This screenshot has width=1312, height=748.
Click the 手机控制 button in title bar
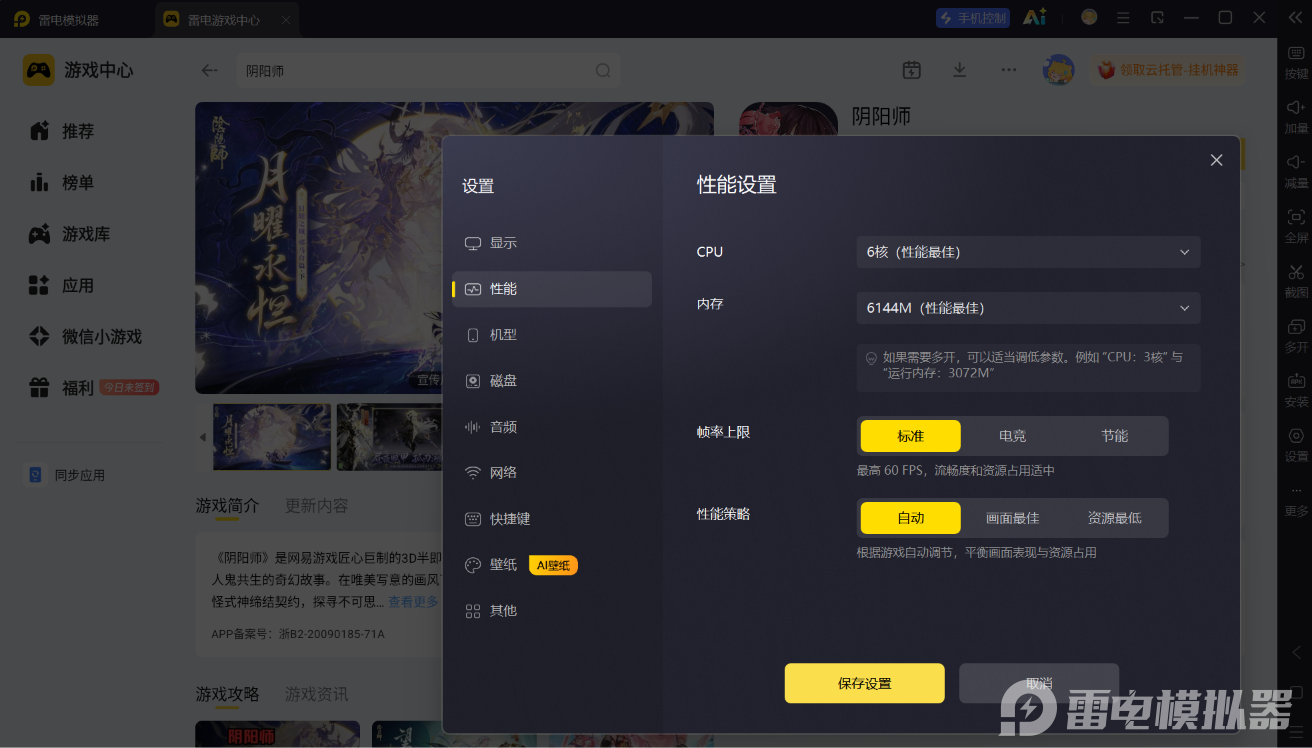coord(973,17)
